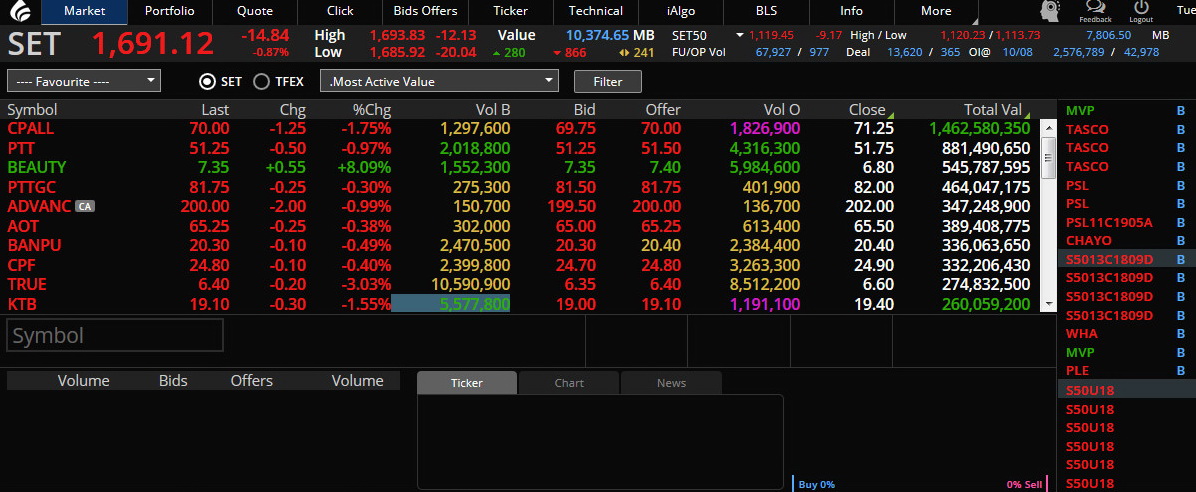Viewport: 1196px width, 492px height.
Task: Switch to the Chart tab
Action: 569,383
